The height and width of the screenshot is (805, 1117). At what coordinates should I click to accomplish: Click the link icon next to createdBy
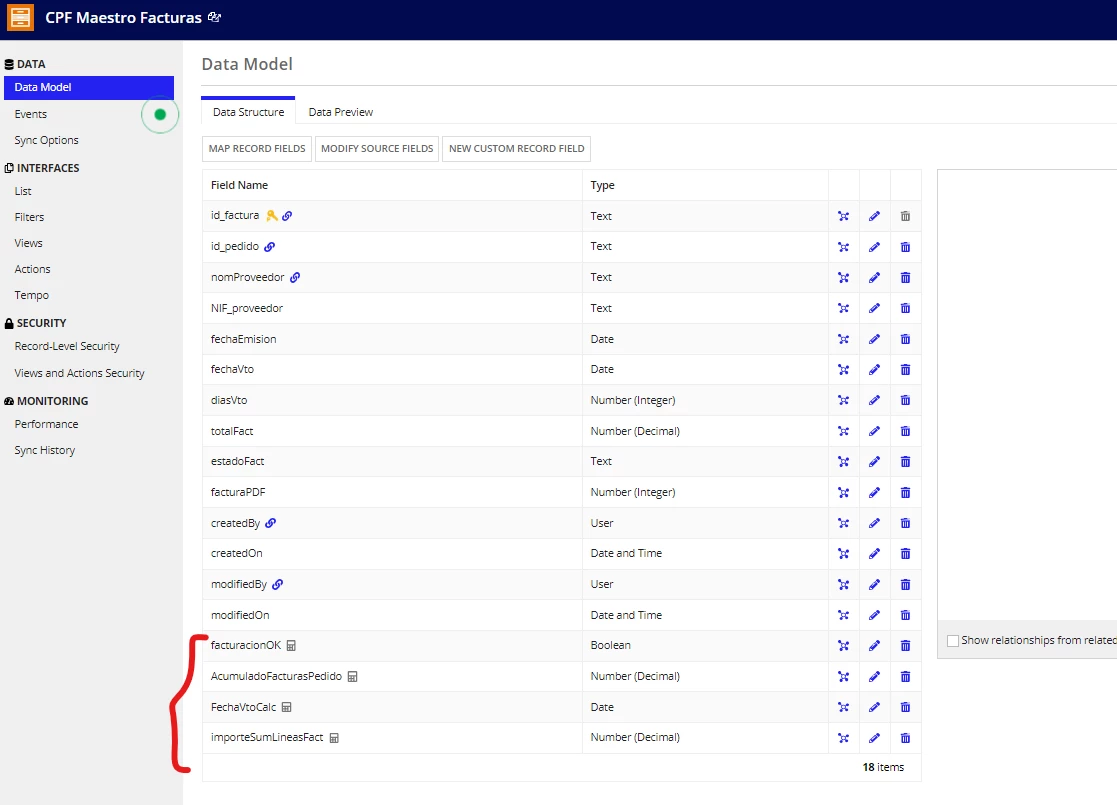271,523
